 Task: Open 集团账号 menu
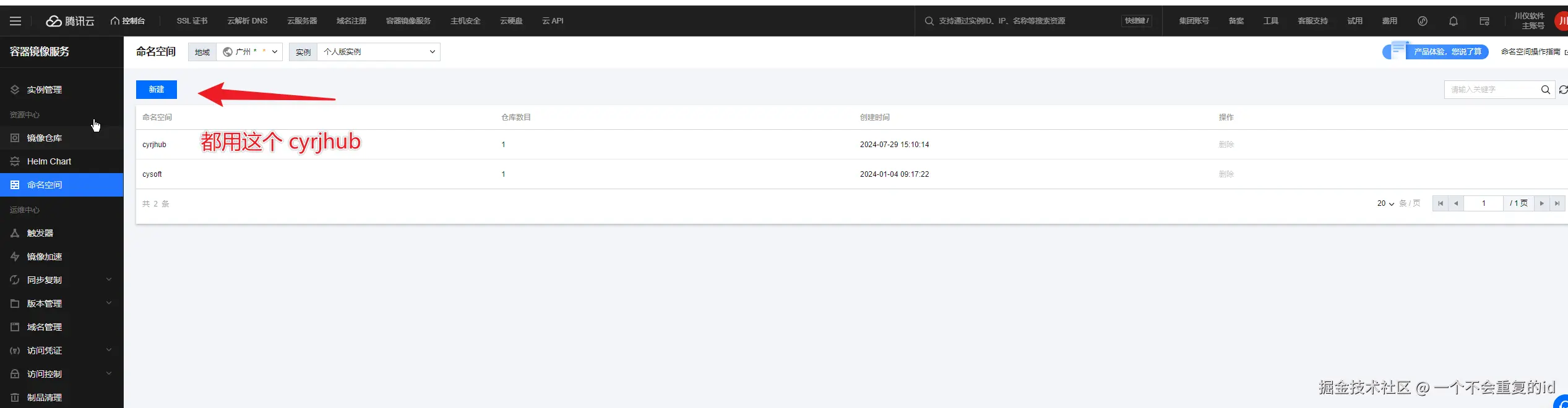1194,21
